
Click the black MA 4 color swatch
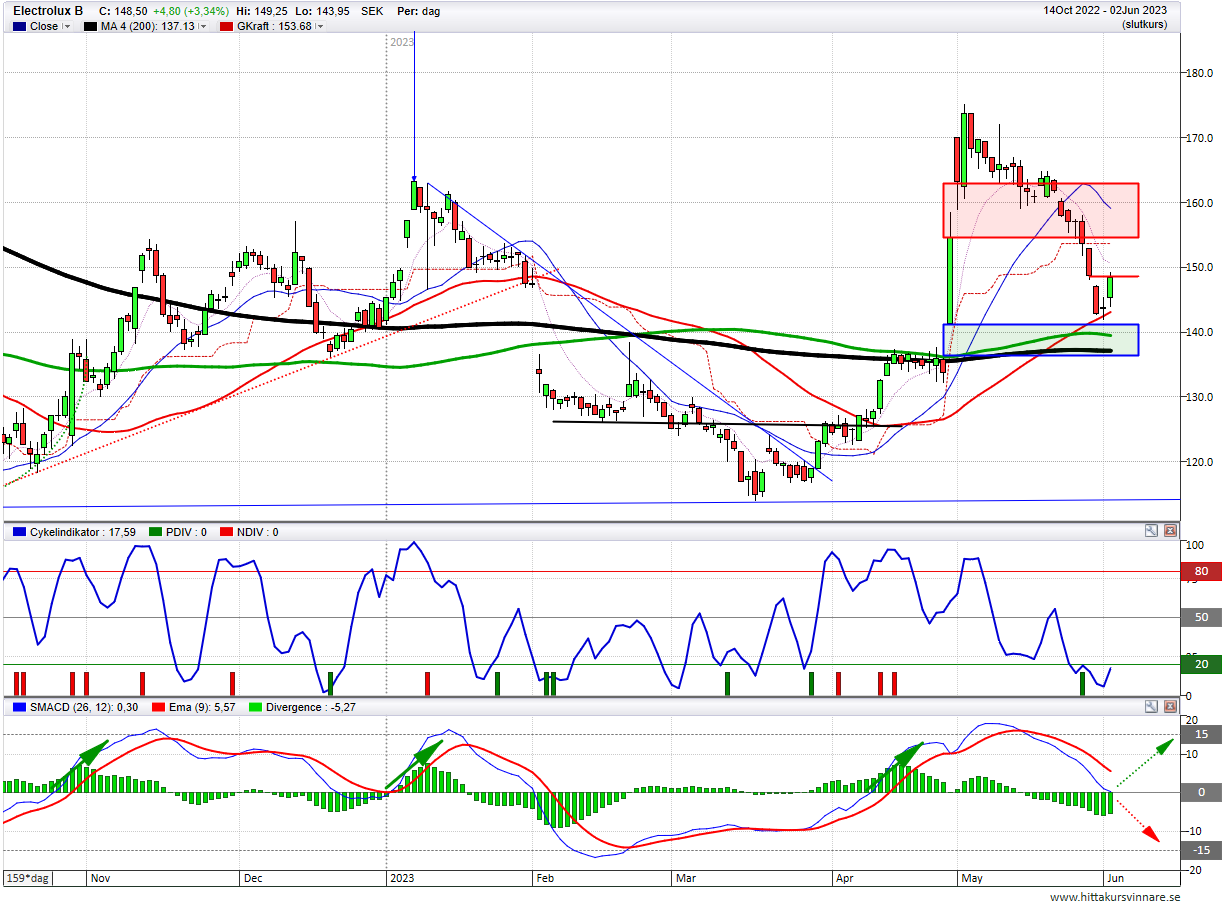click(90, 27)
